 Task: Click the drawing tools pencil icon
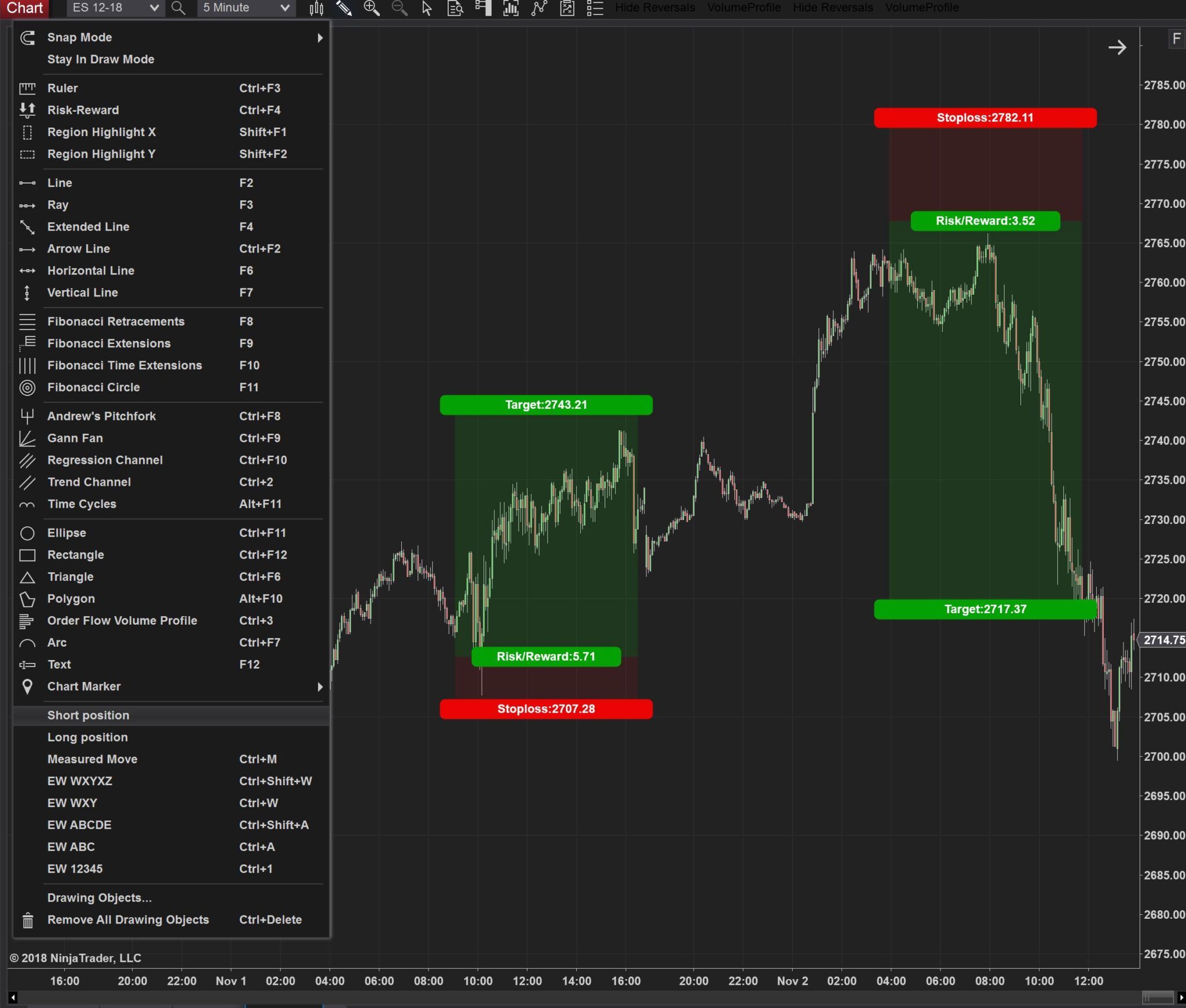(344, 8)
